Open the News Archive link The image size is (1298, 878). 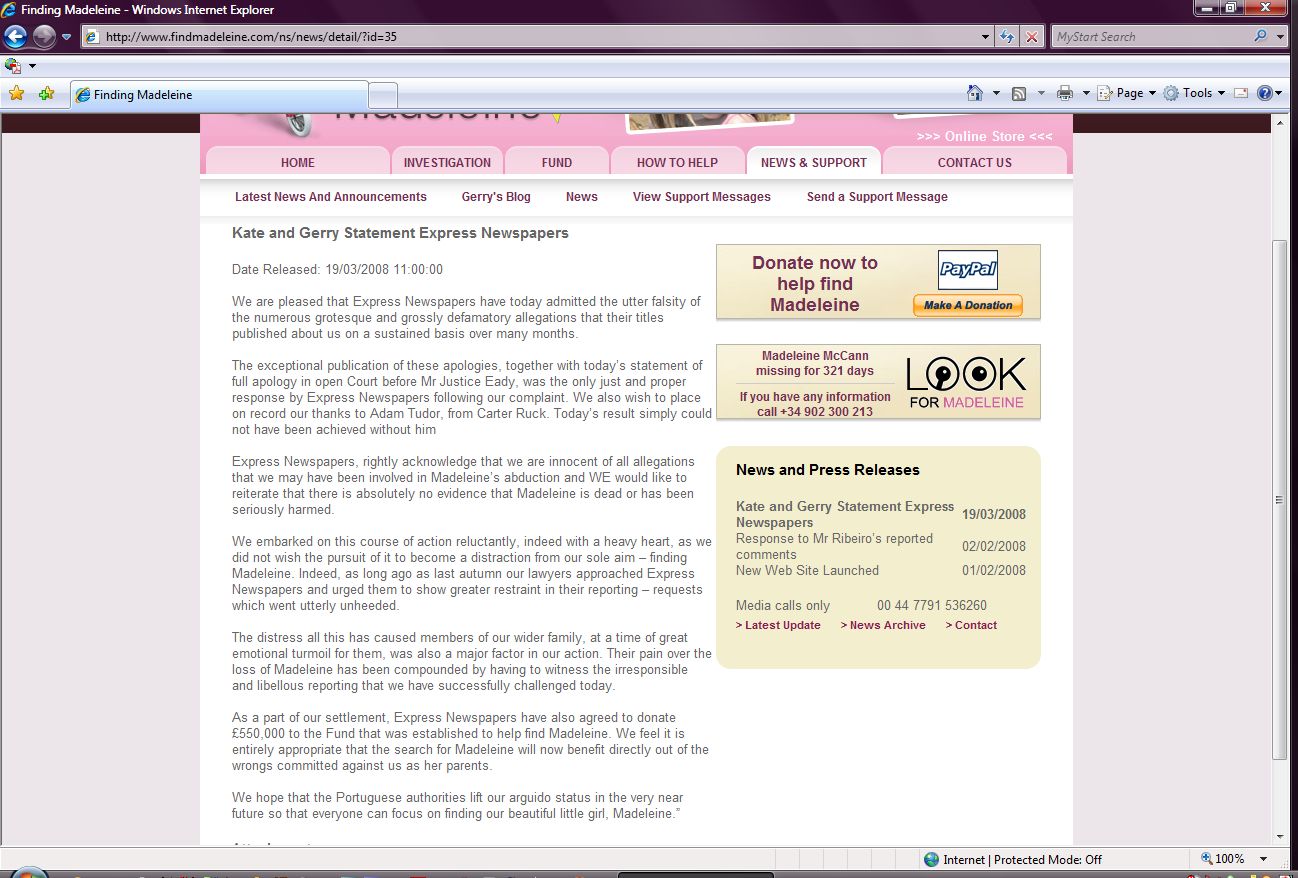[x=883, y=625]
